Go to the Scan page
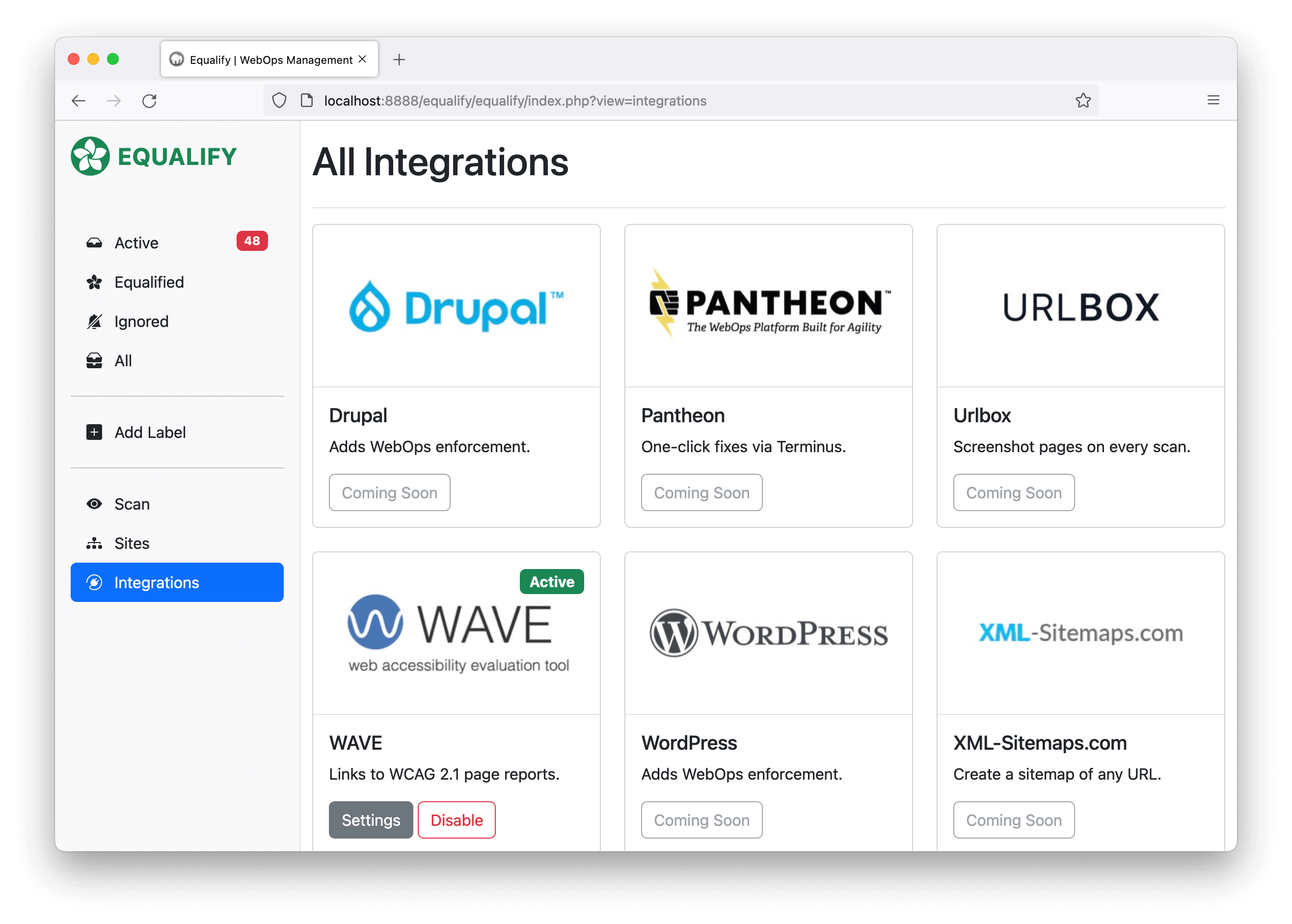 (177, 504)
